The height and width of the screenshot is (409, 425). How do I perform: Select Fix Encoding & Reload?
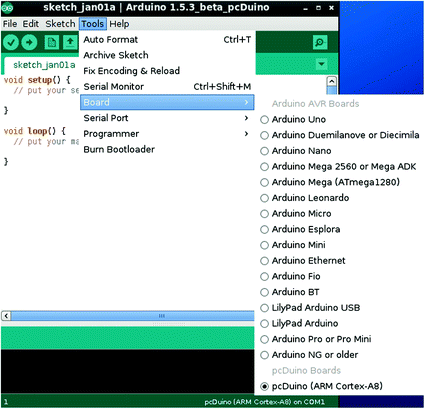[x=167, y=71]
